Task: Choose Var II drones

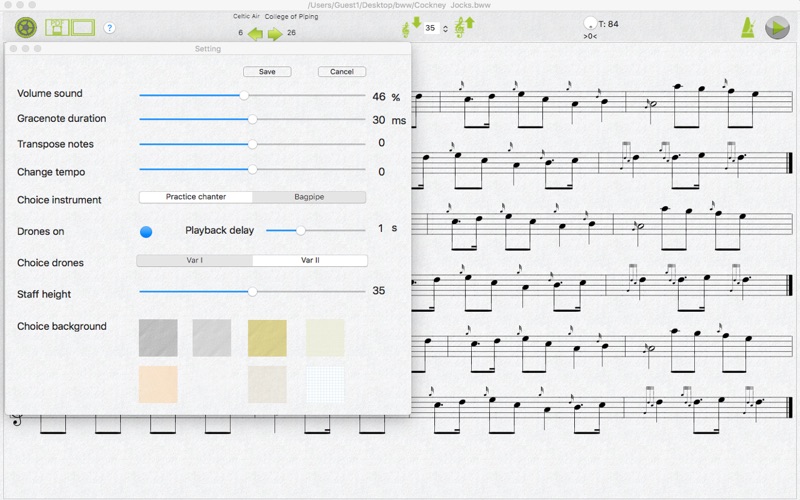Action: (310, 260)
